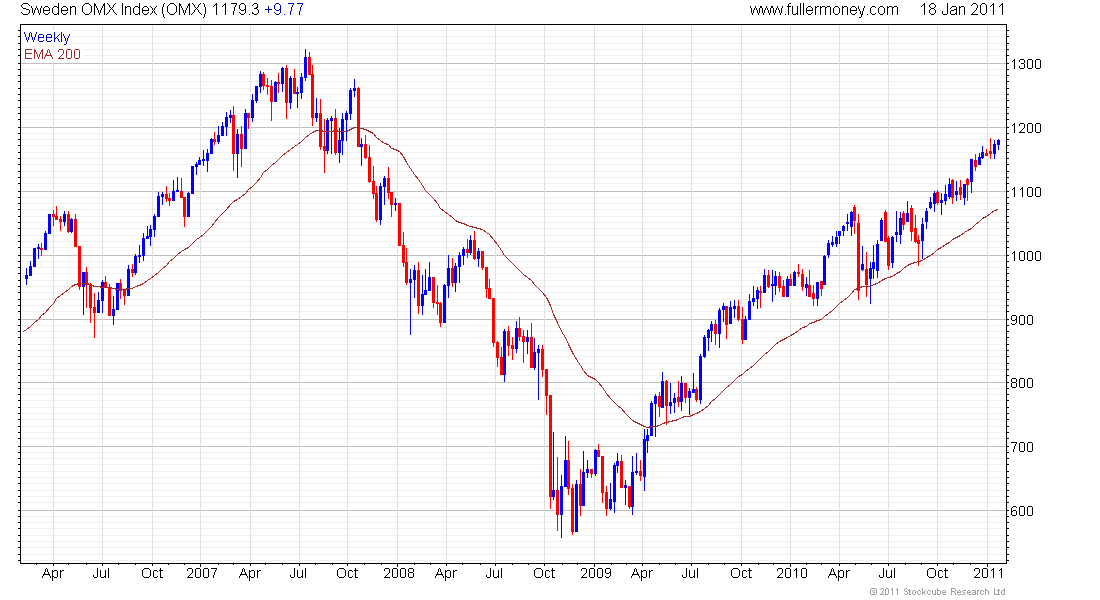
Task: Click the 1300 price axis label
Action: pyautogui.click(x=1026, y=64)
